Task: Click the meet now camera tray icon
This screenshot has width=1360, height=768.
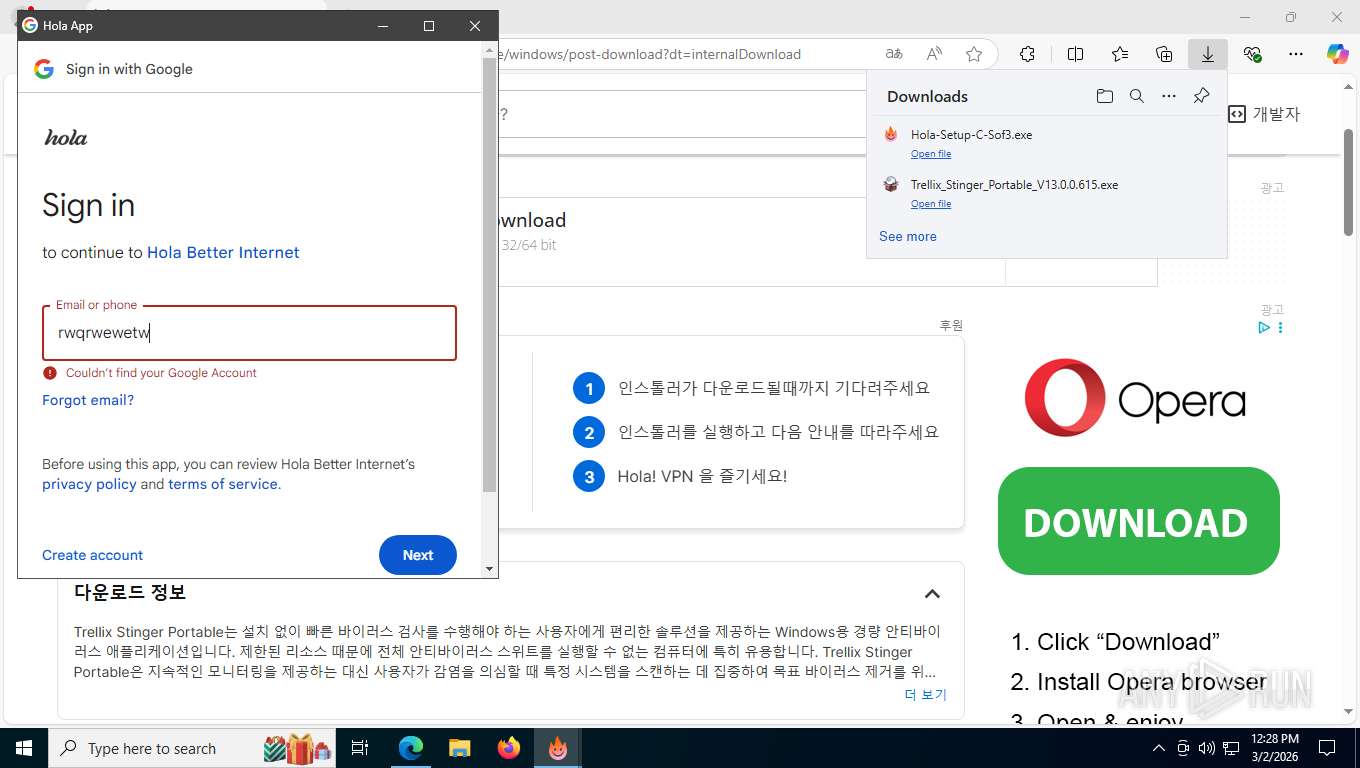Action: pyautogui.click(x=1183, y=748)
